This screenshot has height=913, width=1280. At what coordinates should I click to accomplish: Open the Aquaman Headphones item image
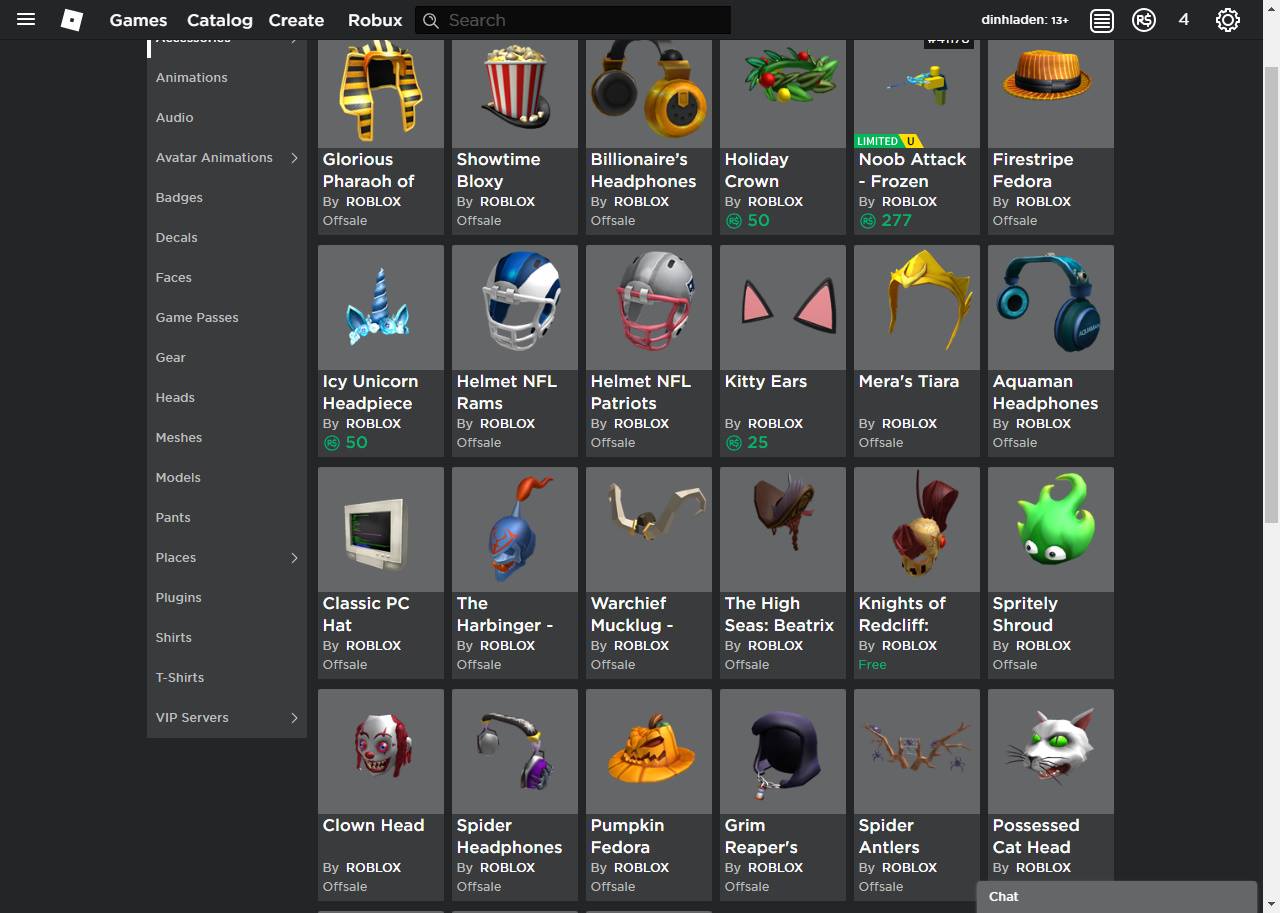pyautogui.click(x=1051, y=308)
